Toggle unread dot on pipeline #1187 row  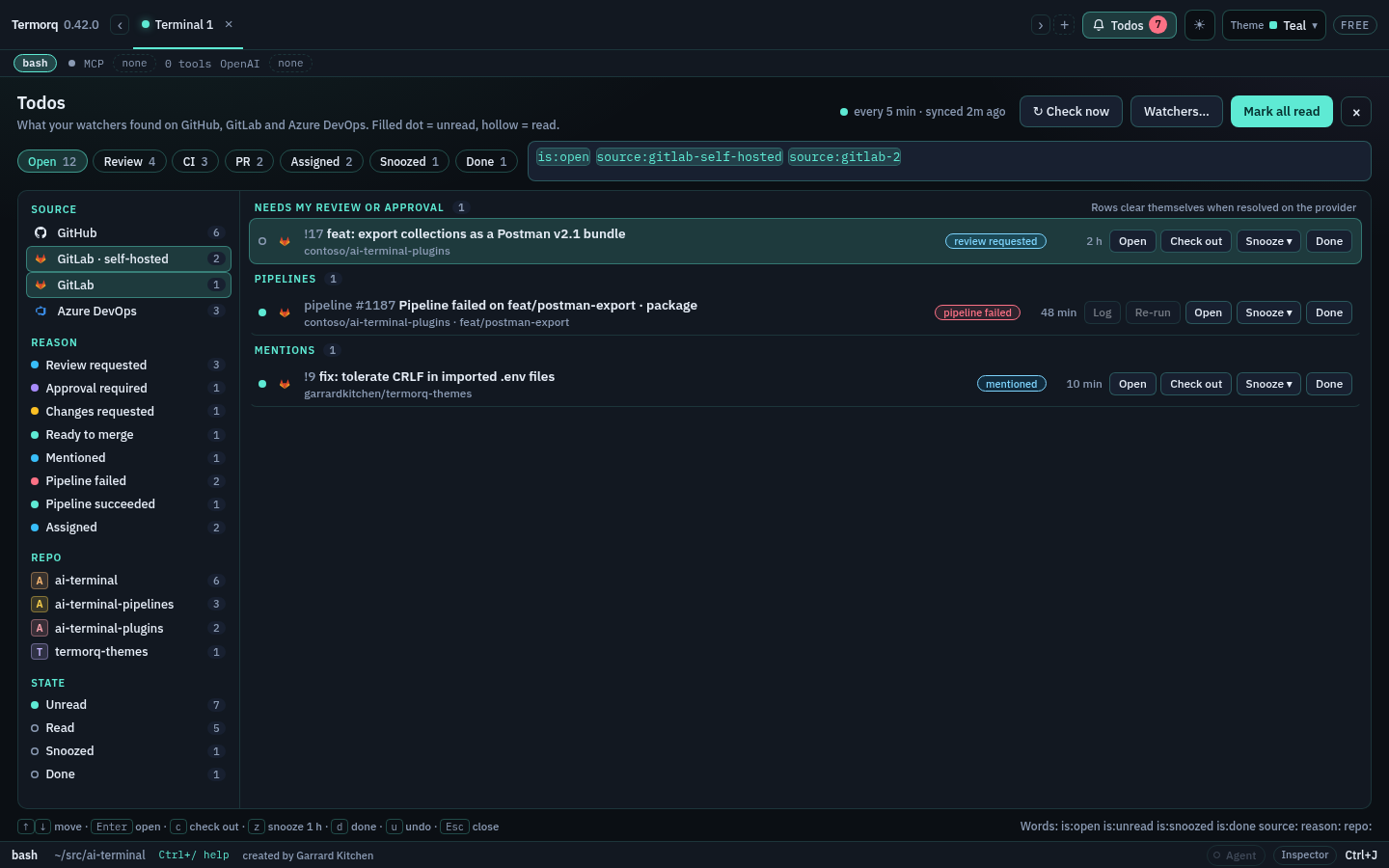262,312
